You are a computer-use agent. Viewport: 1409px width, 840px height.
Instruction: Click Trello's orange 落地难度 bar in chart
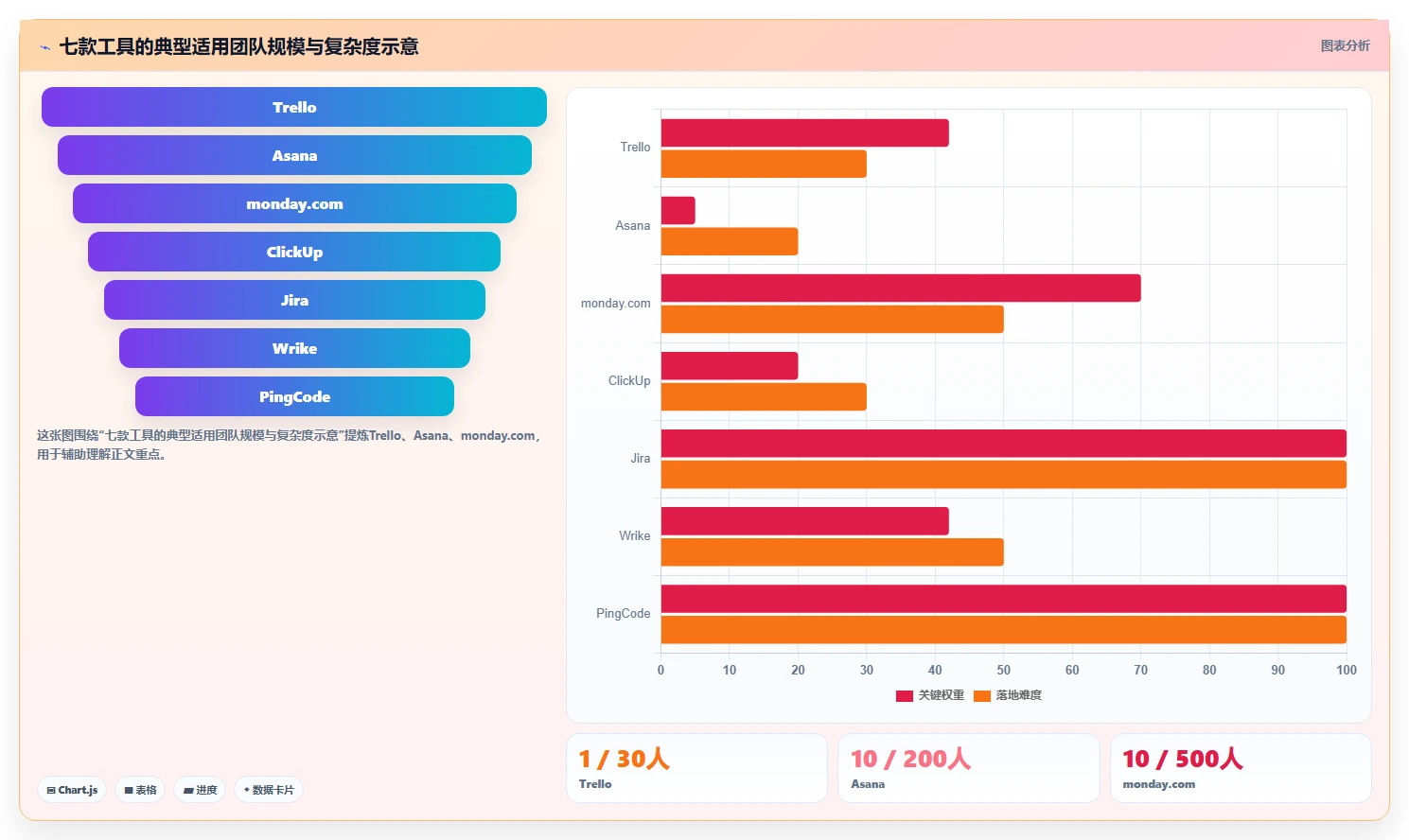[x=764, y=164]
